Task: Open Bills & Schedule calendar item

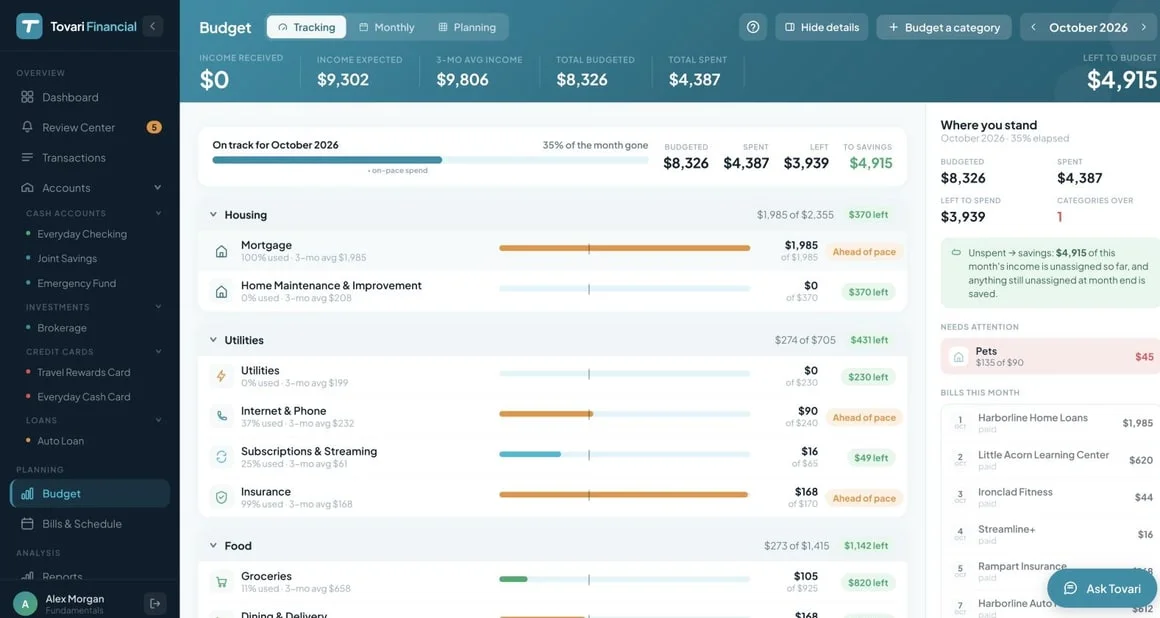Action: point(90,523)
